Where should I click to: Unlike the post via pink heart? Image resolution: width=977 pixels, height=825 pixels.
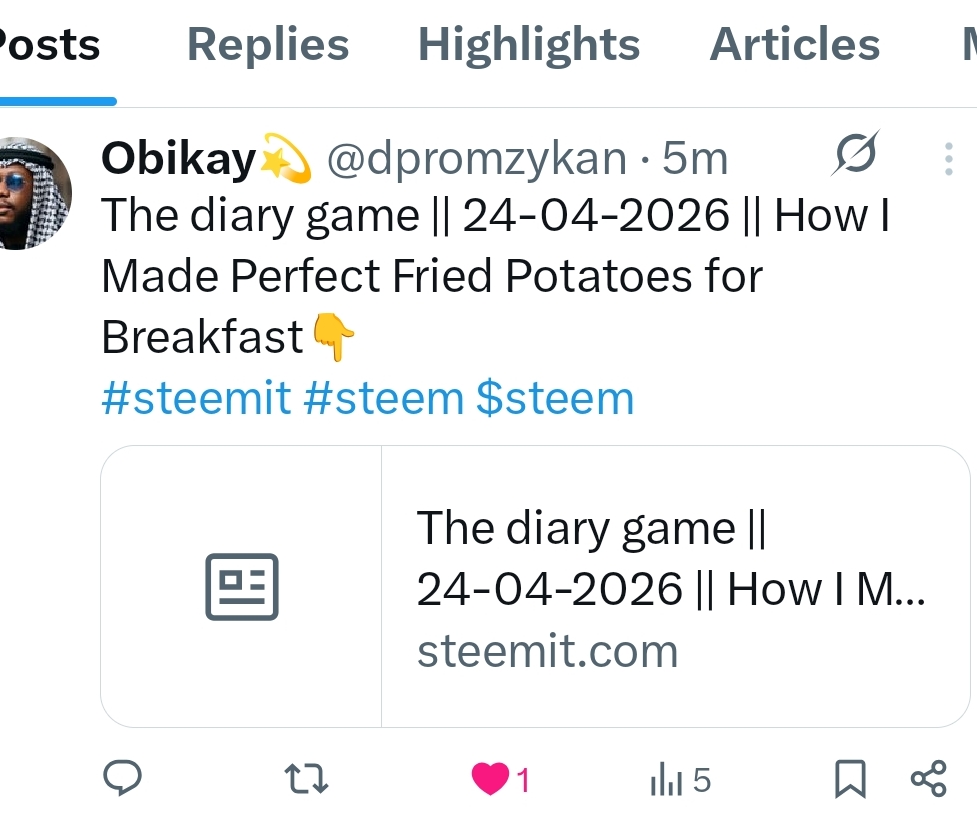click(490, 779)
